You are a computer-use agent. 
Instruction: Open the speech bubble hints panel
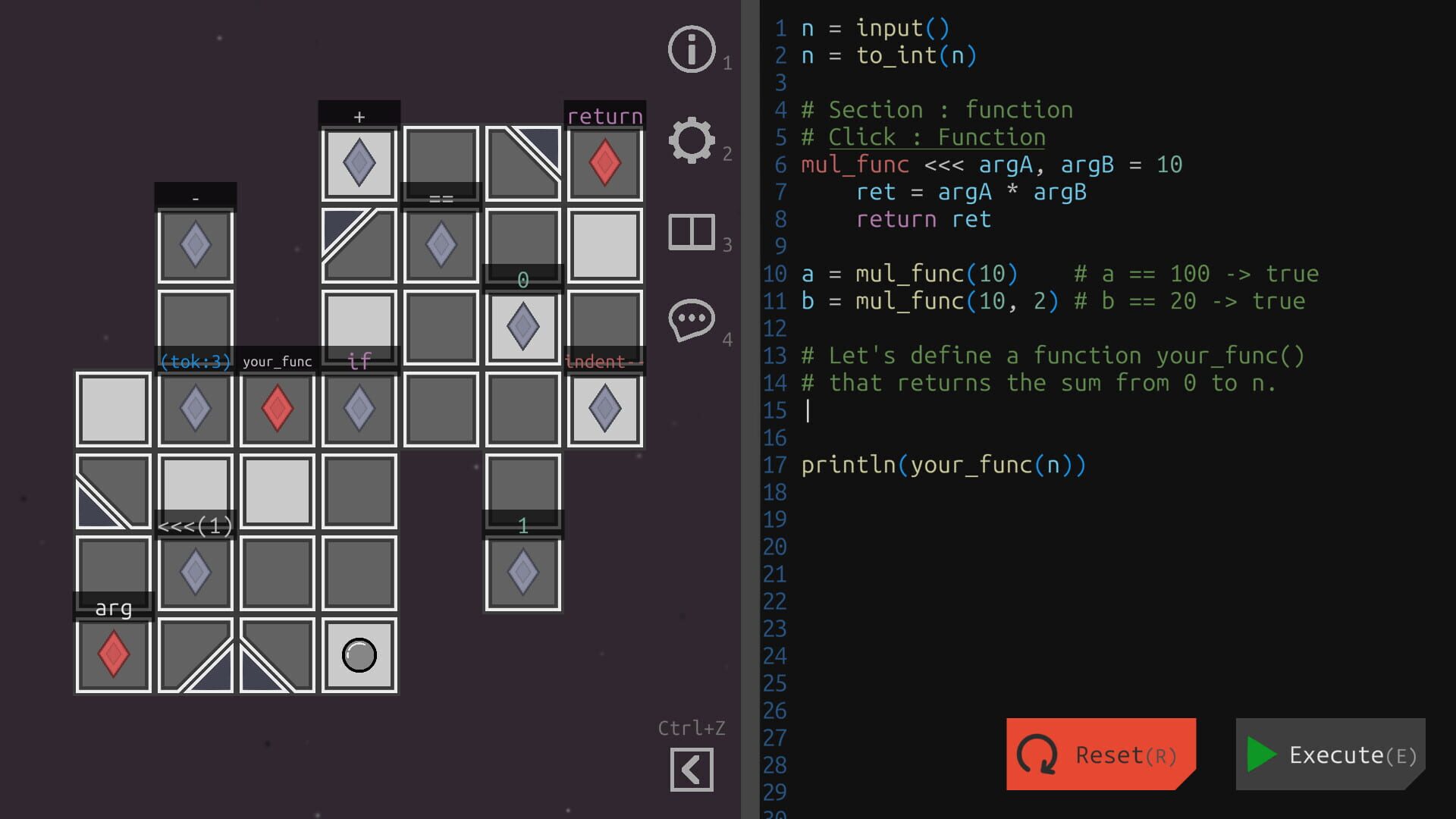(691, 319)
